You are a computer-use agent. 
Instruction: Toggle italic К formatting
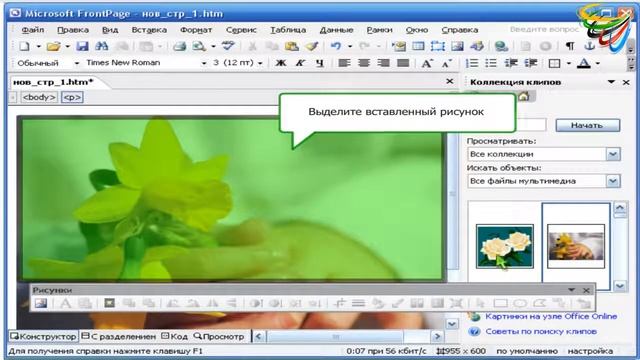tap(300, 63)
